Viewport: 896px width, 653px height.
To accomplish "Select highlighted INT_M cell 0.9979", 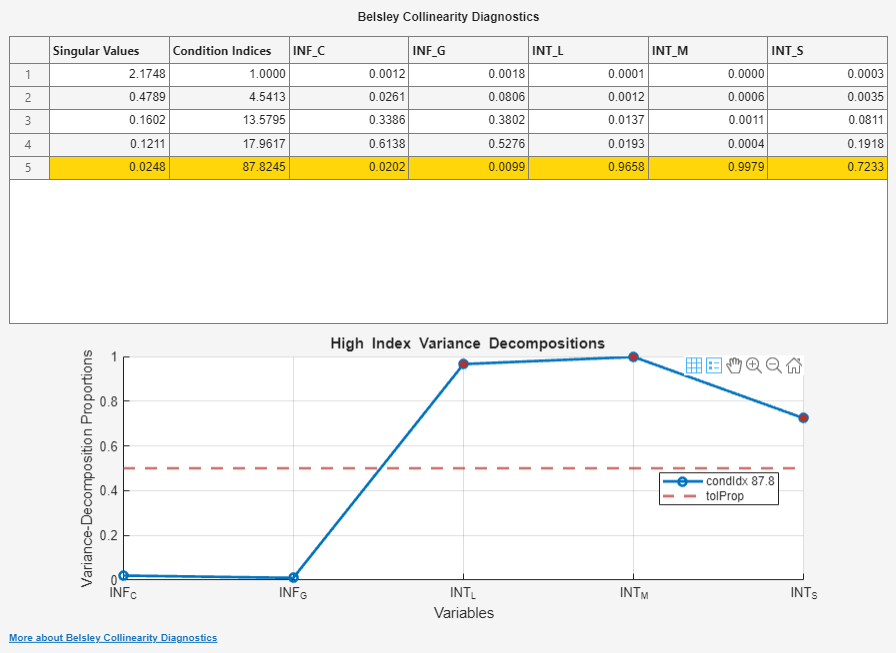I will point(708,168).
